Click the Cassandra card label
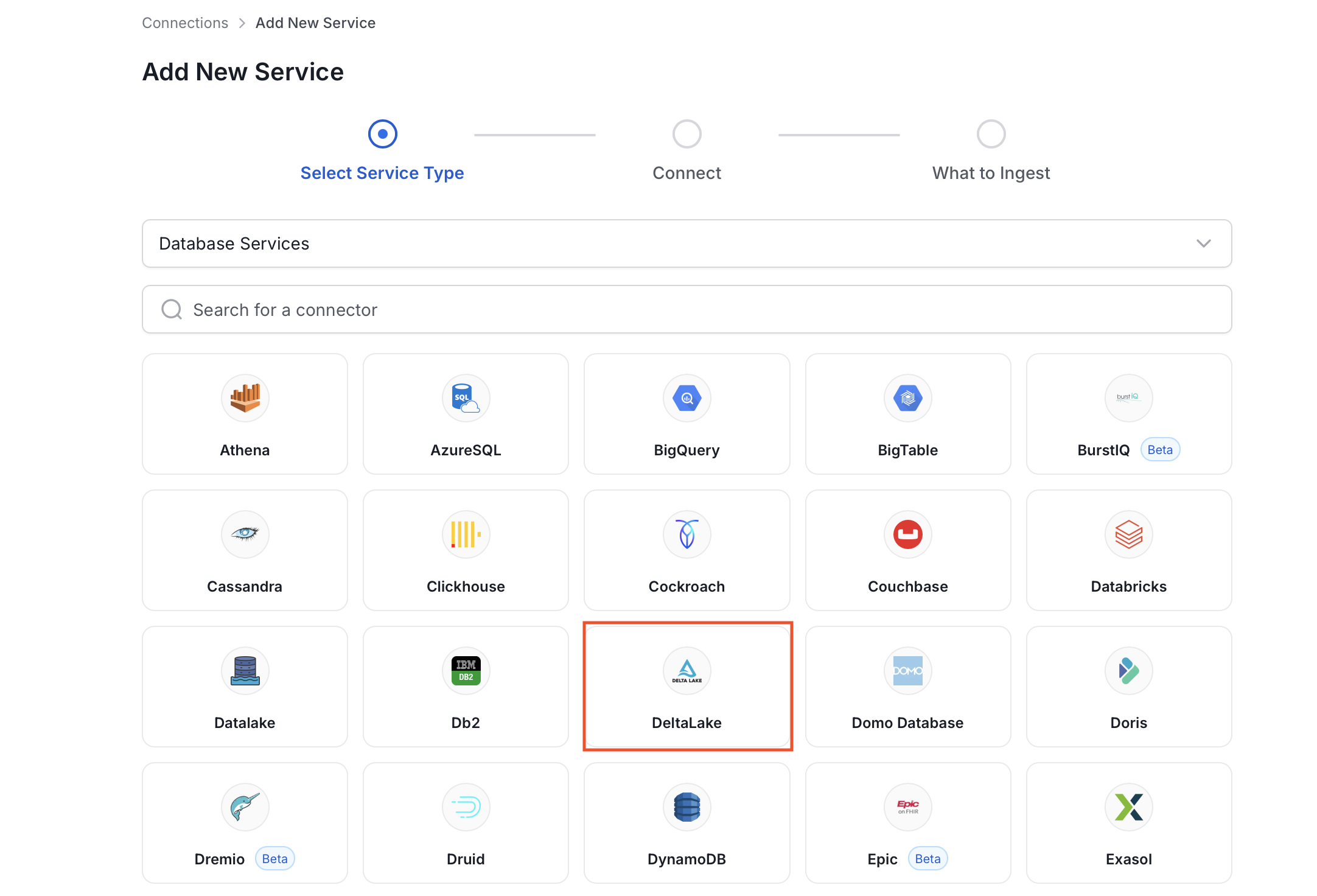 coord(245,587)
